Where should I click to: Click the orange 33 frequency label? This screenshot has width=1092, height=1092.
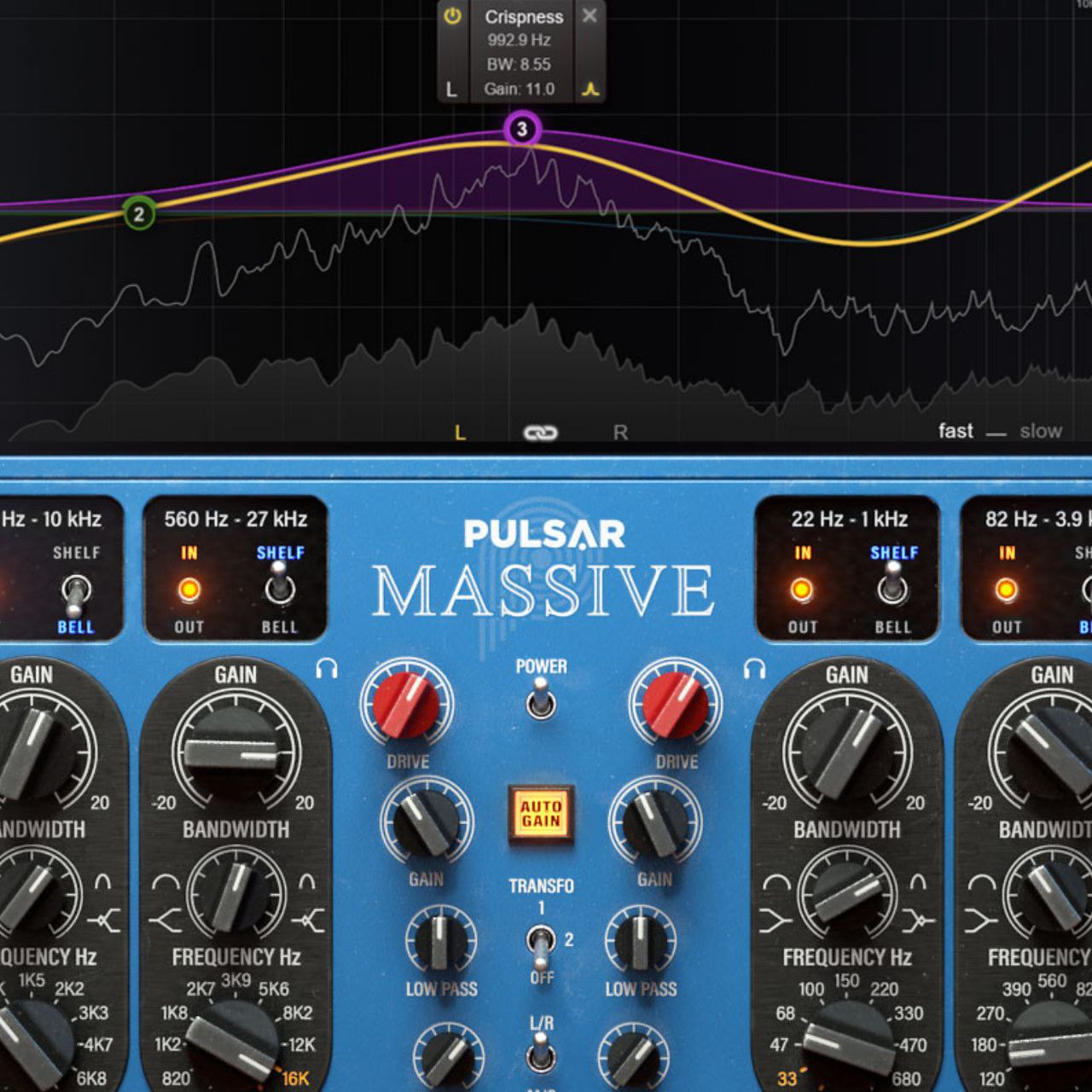click(x=787, y=1078)
